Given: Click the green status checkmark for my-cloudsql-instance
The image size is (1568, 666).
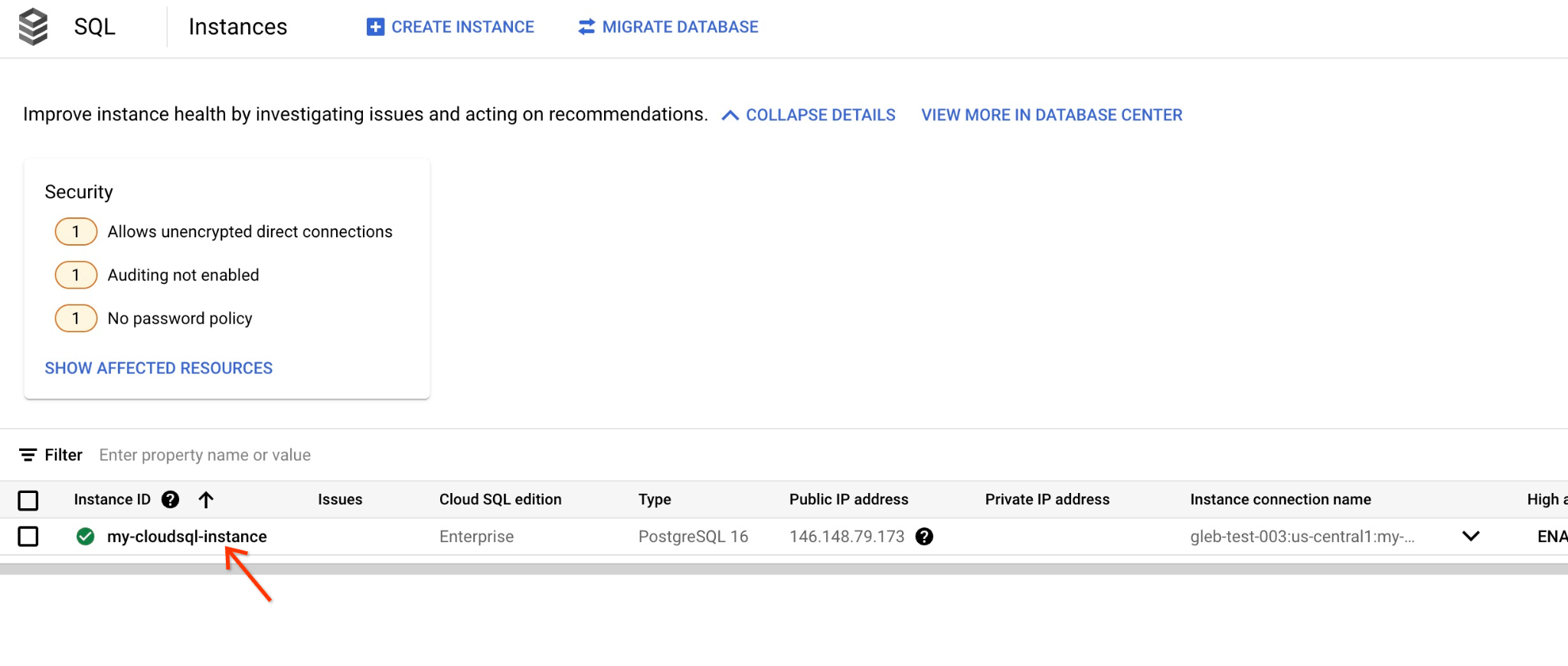Looking at the screenshot, I should click(86, 537).
